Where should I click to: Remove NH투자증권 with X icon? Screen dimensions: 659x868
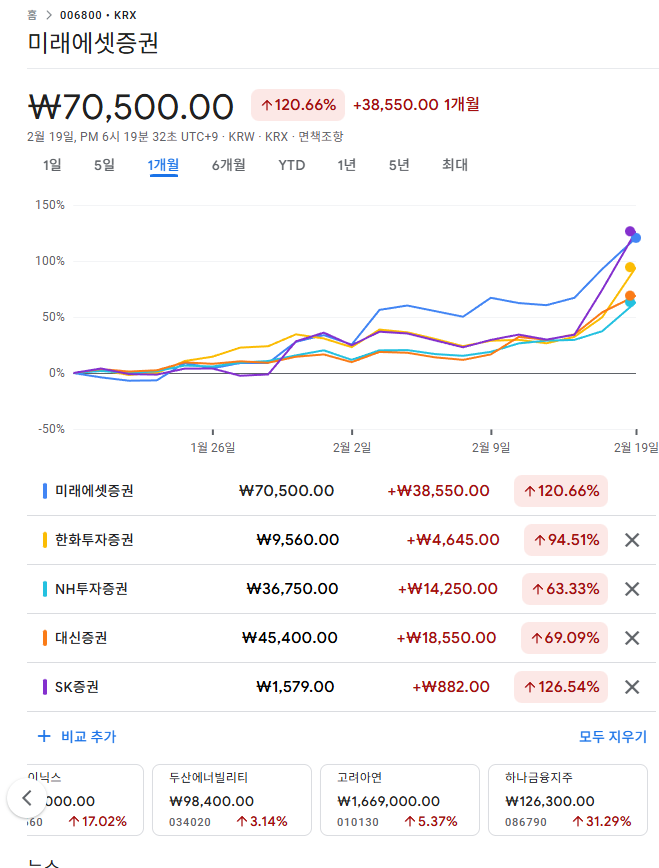631,589
